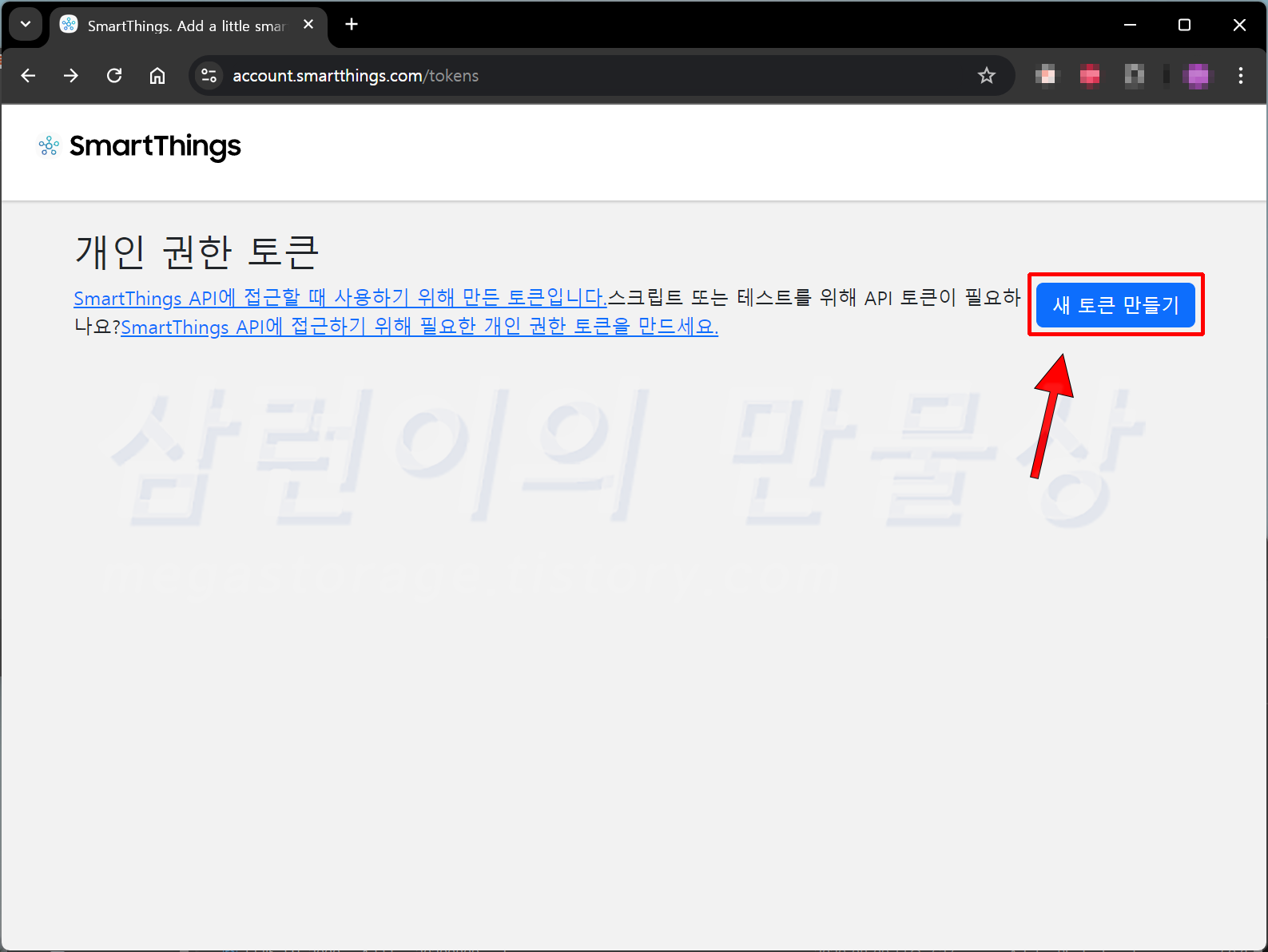1268x952 pixels.
Task: Select the SmartThings browser tab
Action: point(189,26)
